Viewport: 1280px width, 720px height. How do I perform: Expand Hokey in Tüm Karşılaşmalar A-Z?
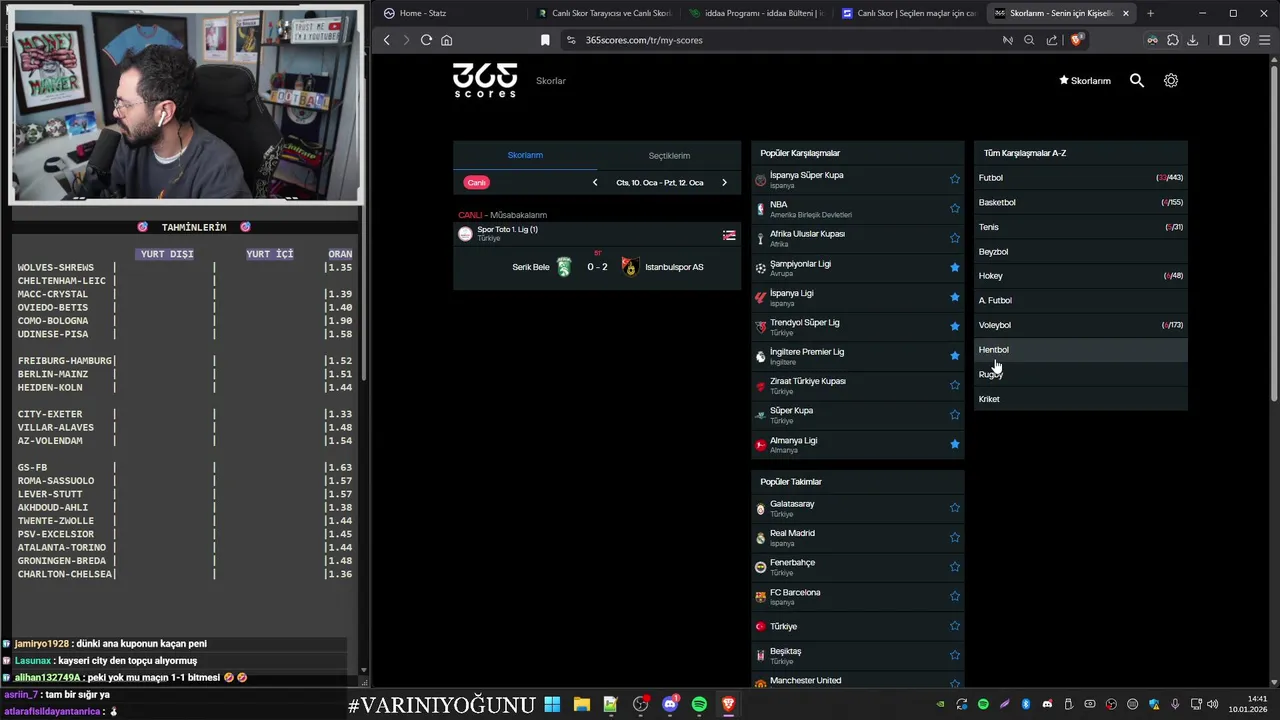(1081, 276)
